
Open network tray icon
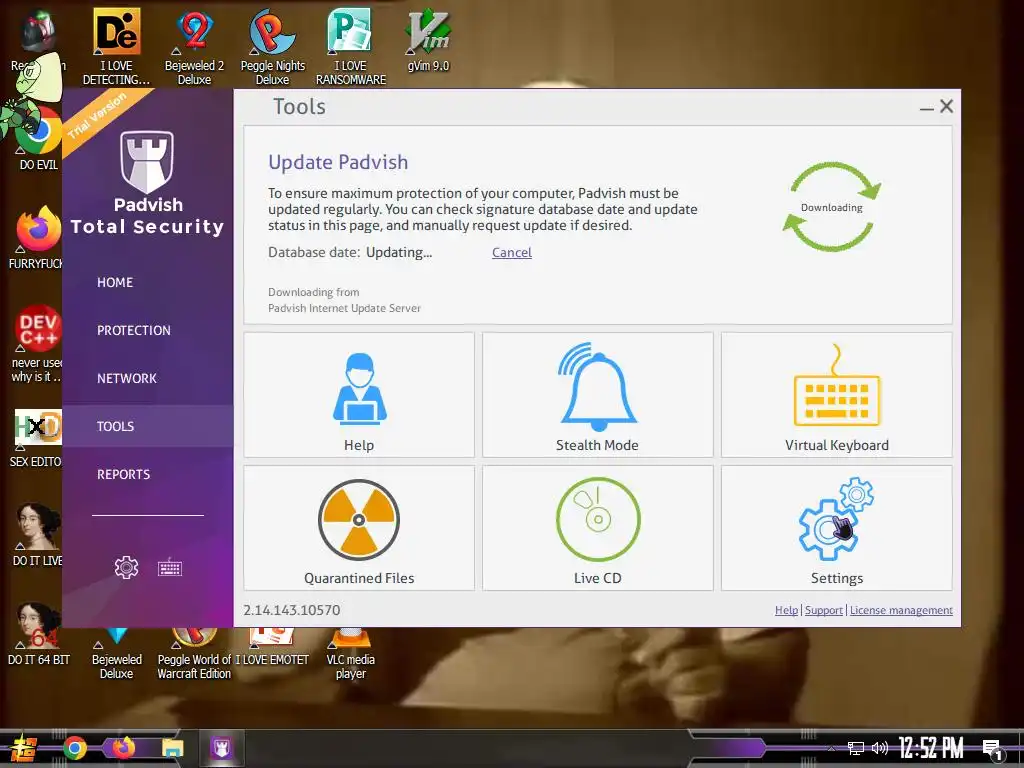point(855,748)
